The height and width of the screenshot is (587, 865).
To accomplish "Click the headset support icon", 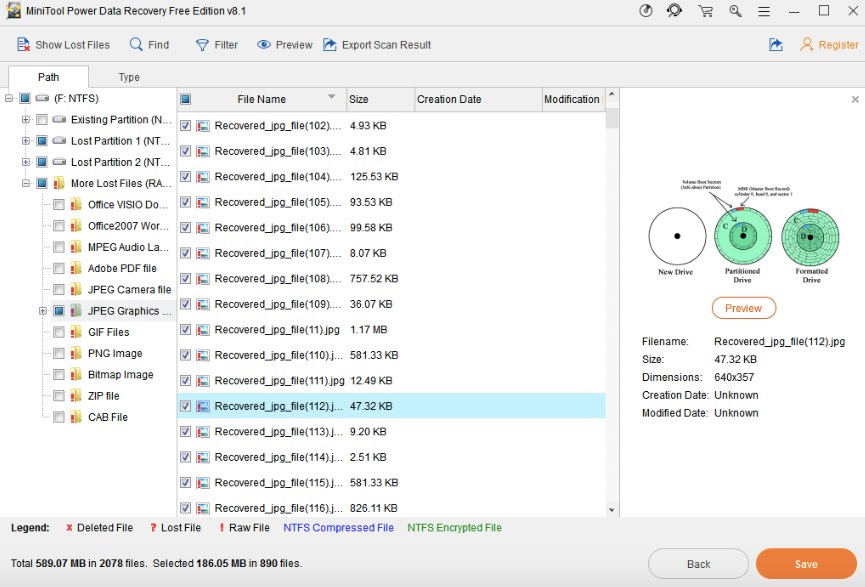I will 675,11.
